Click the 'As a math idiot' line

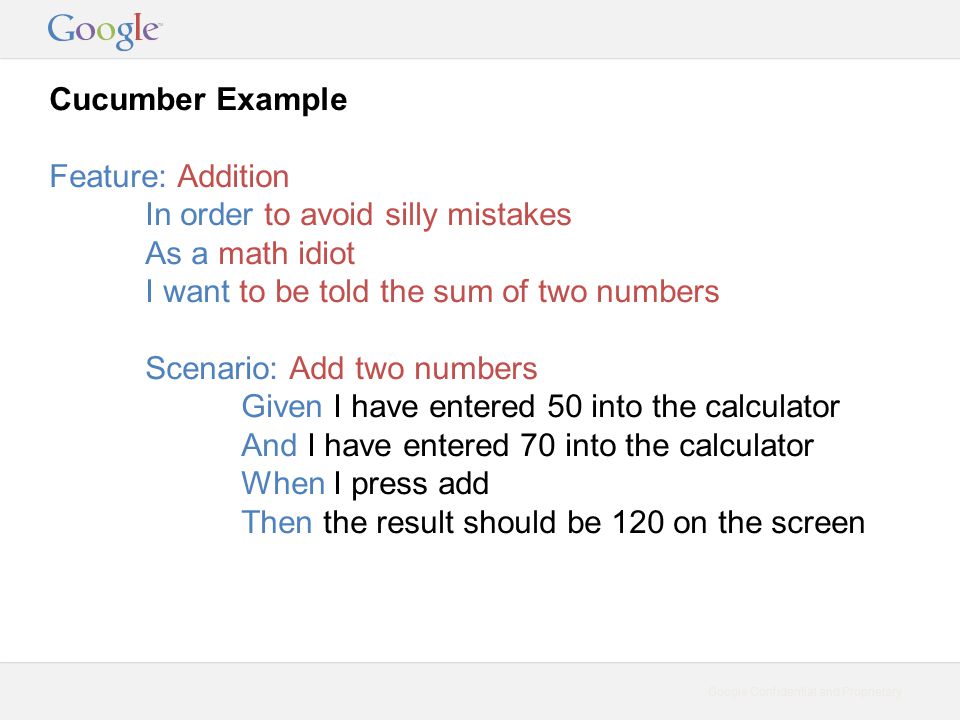[250, 253]
